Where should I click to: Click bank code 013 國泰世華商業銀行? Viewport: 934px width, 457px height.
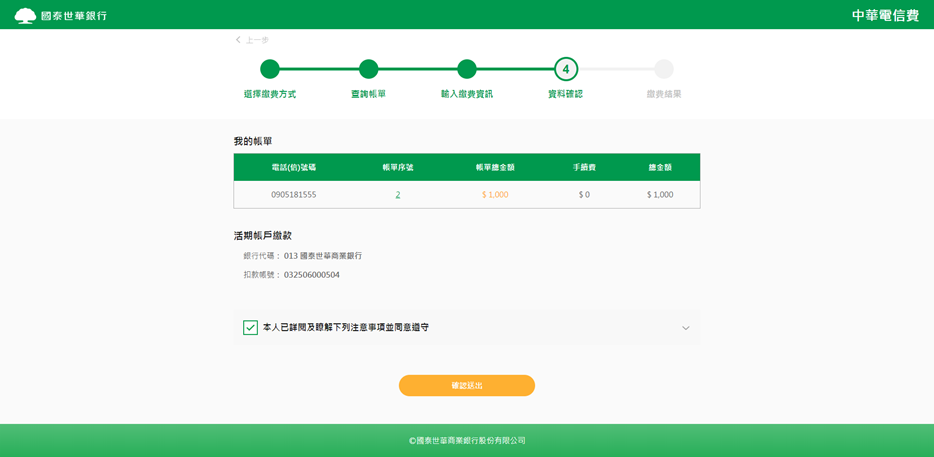tap(323, 256)
